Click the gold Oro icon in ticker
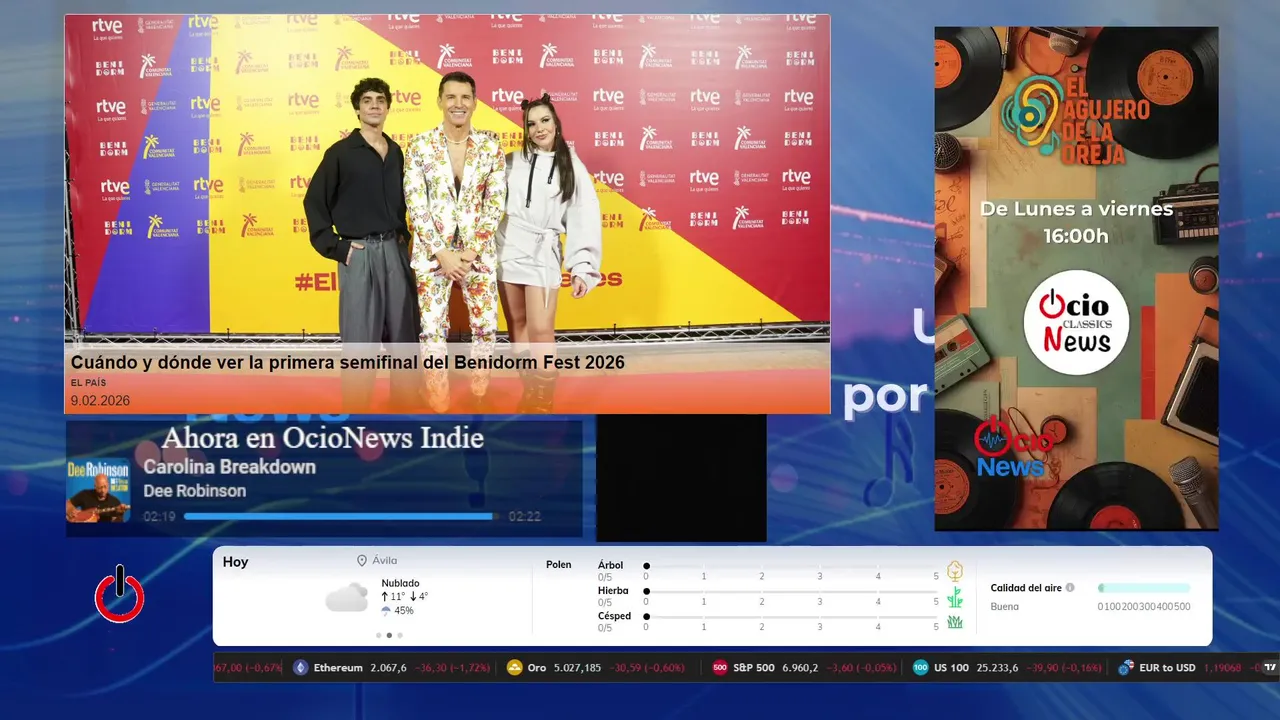 tap(514, 668)
